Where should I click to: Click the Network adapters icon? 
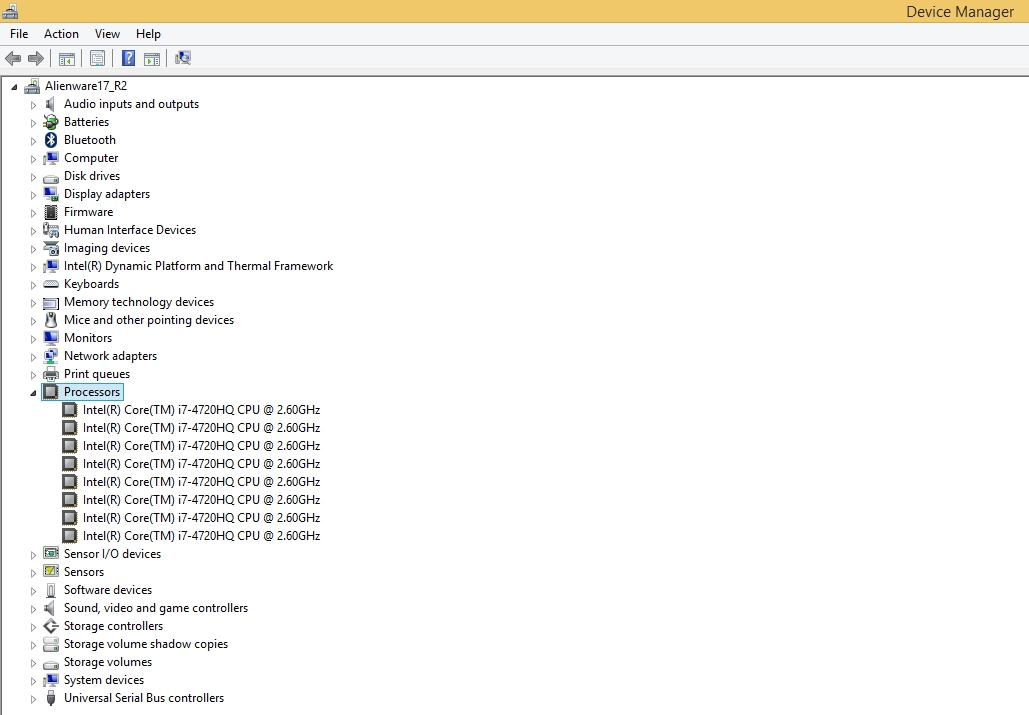point(51,356)
